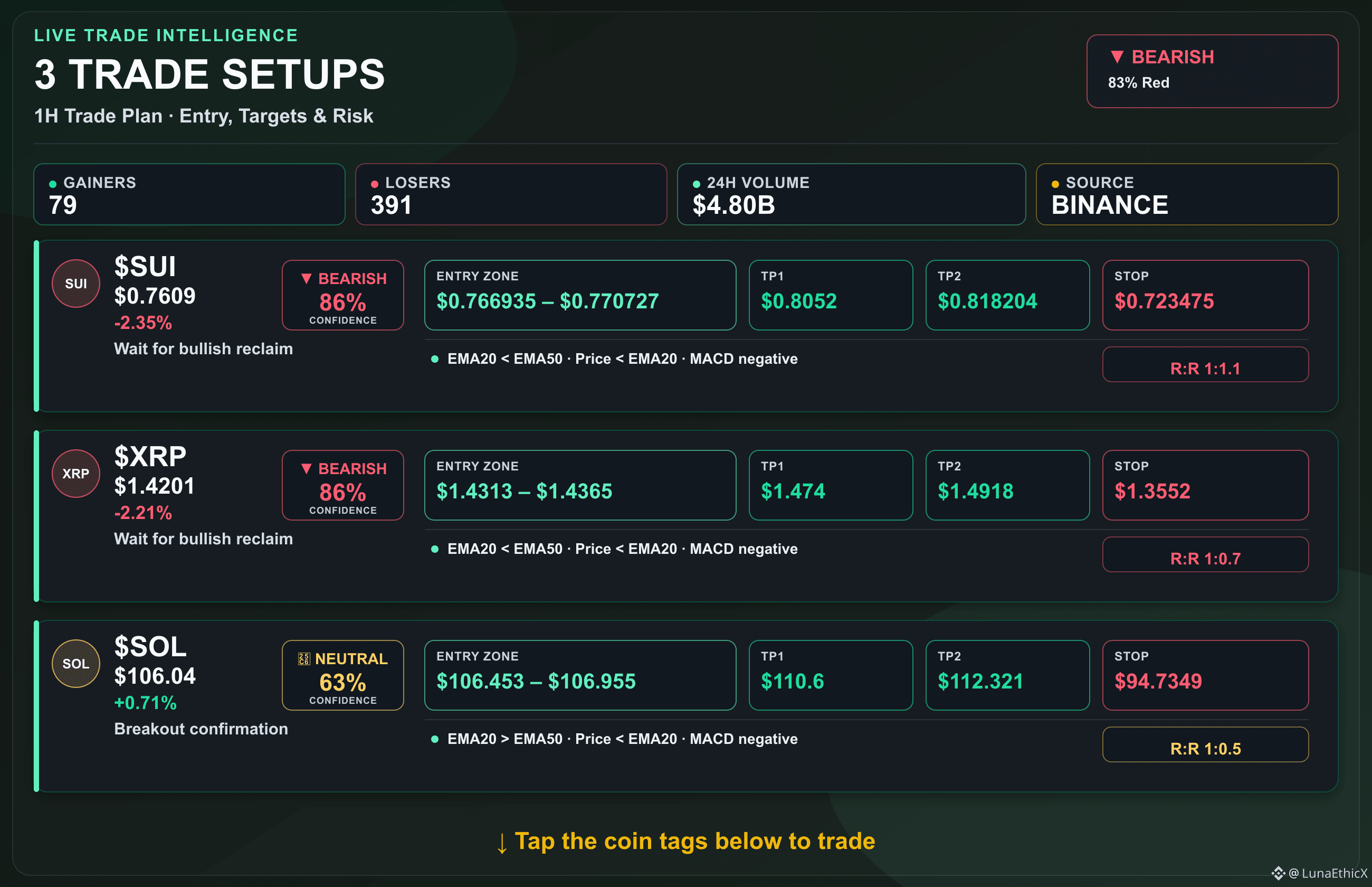Click the green dot beside Gainers
The height and width of the screenshot is (887, 1372).
pos(53,184)
